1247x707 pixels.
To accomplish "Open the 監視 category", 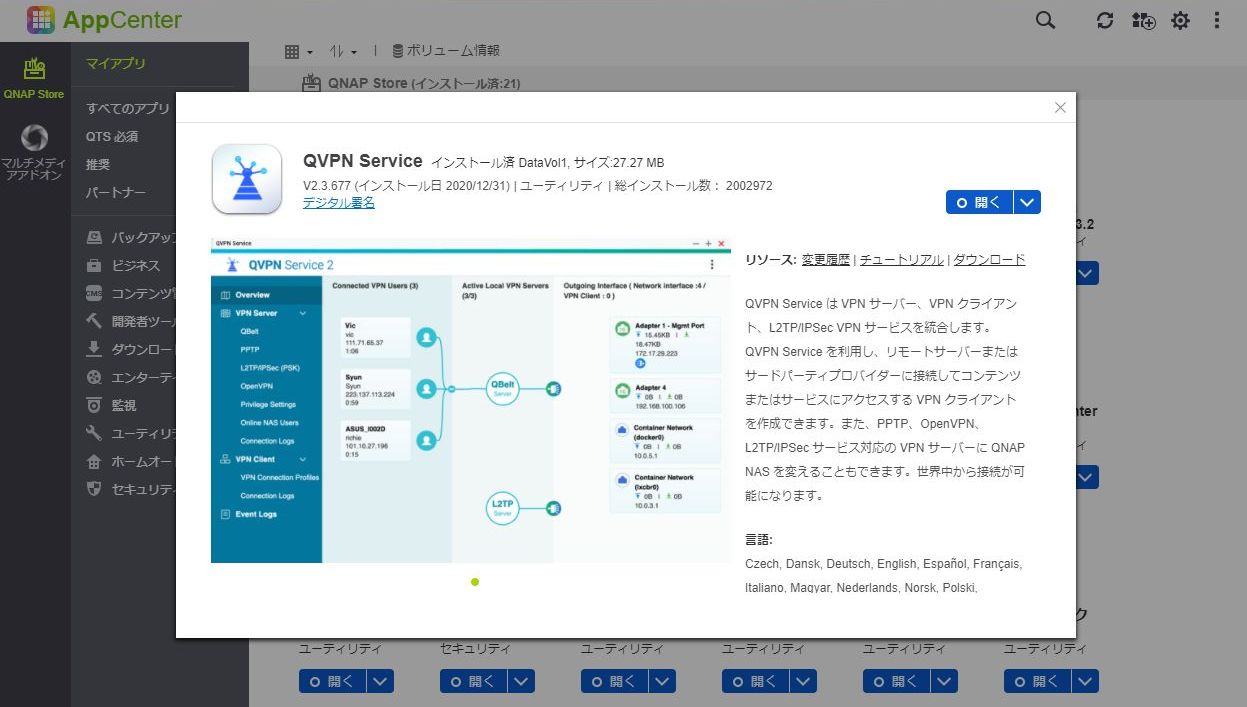I will pos(112,406).
